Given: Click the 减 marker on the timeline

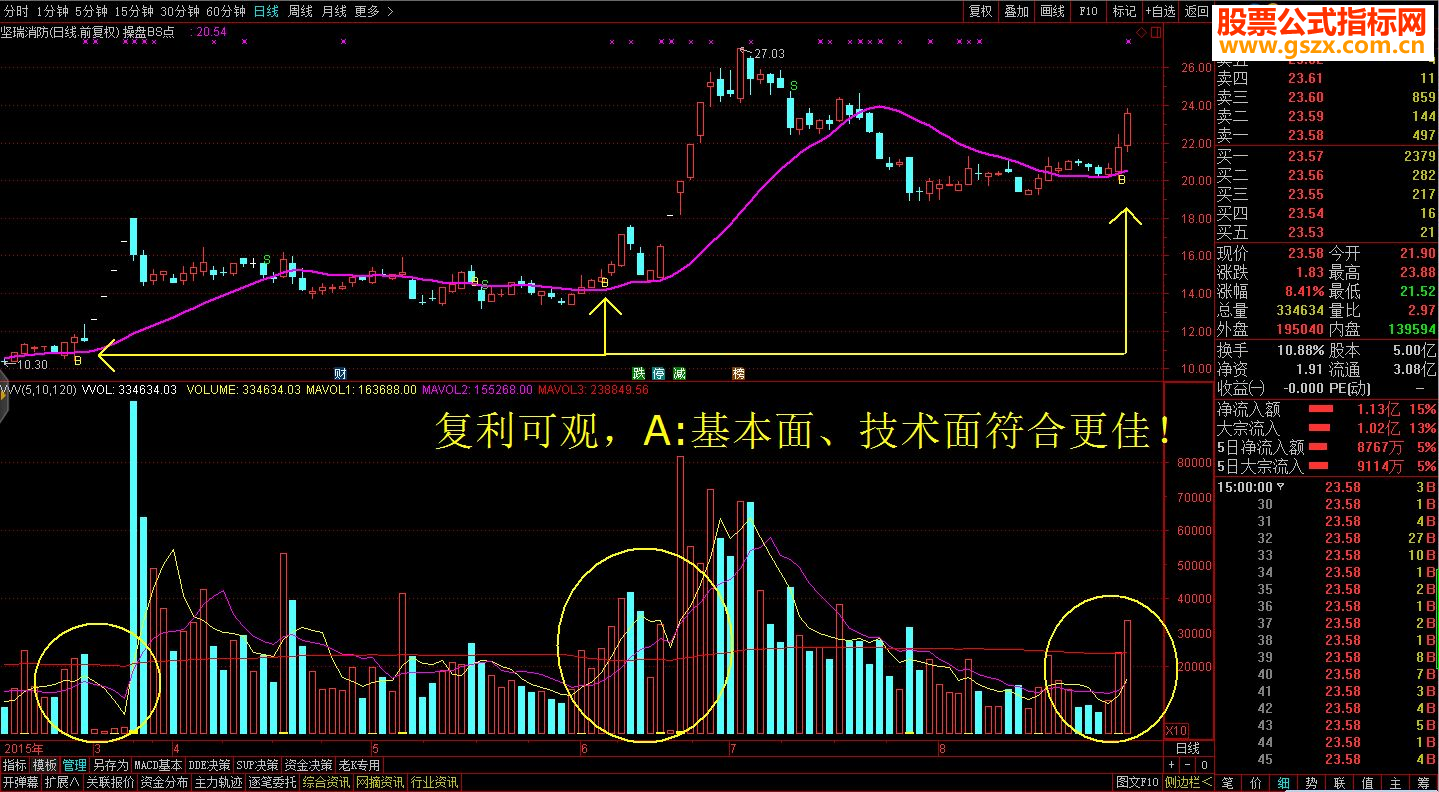Looking at the screenshot, I should coord(680,373).
